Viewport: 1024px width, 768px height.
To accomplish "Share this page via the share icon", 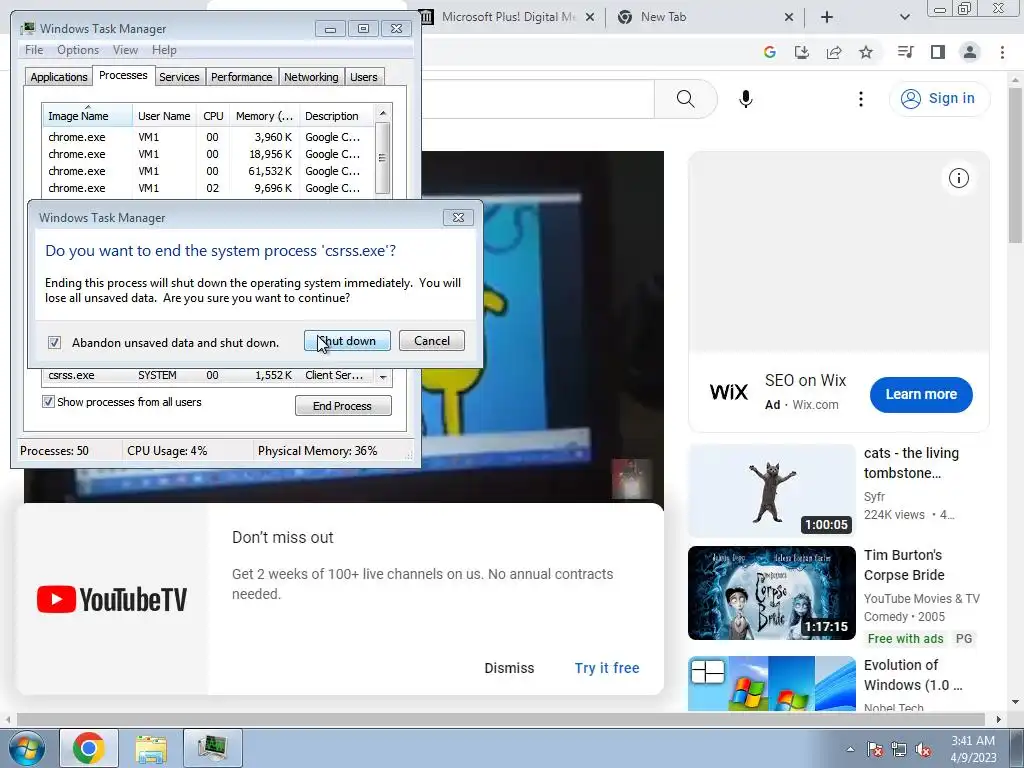I will [834, 52].
